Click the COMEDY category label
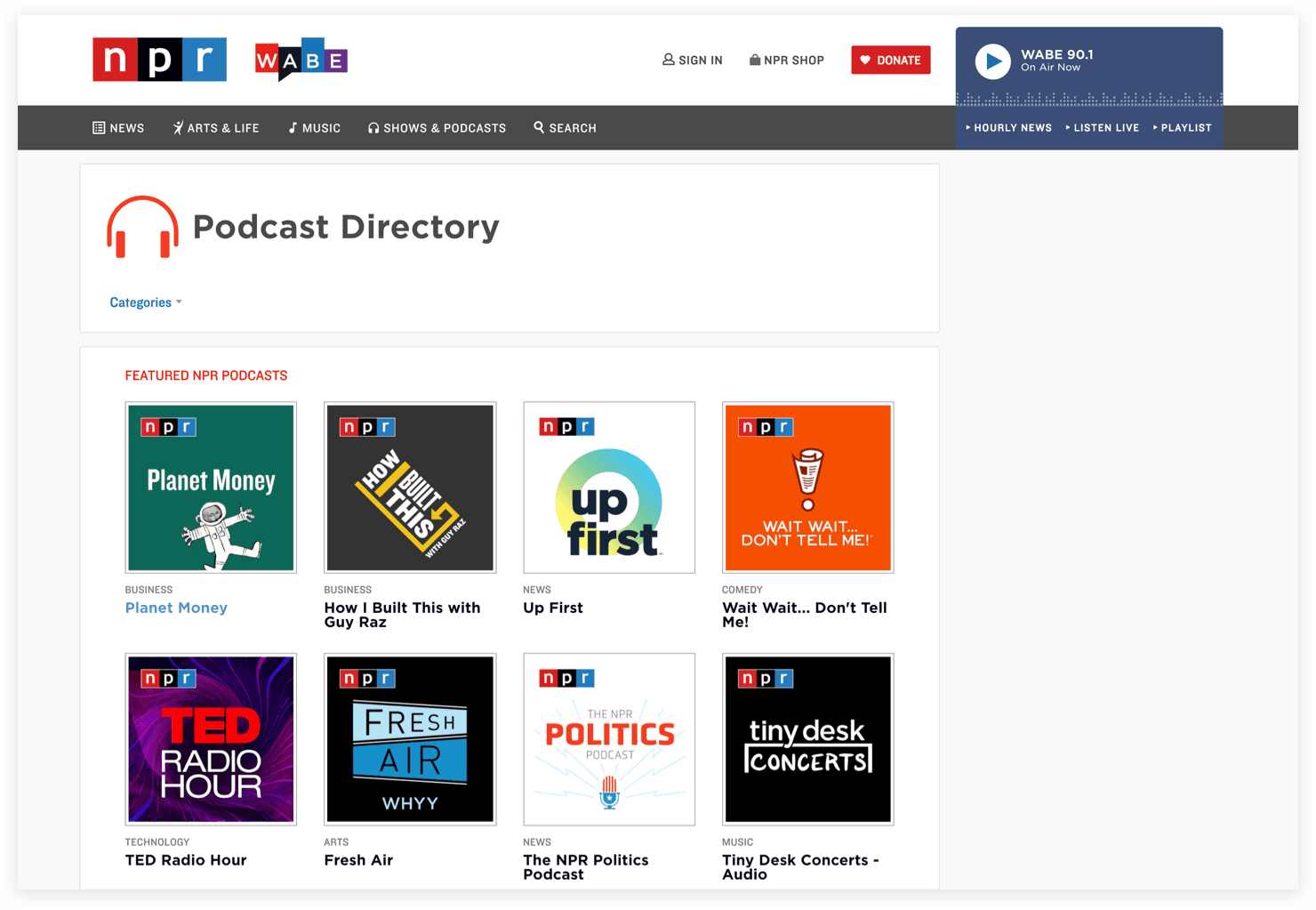The width and height of the screenshot is (1316, 910). coord(742,590)
